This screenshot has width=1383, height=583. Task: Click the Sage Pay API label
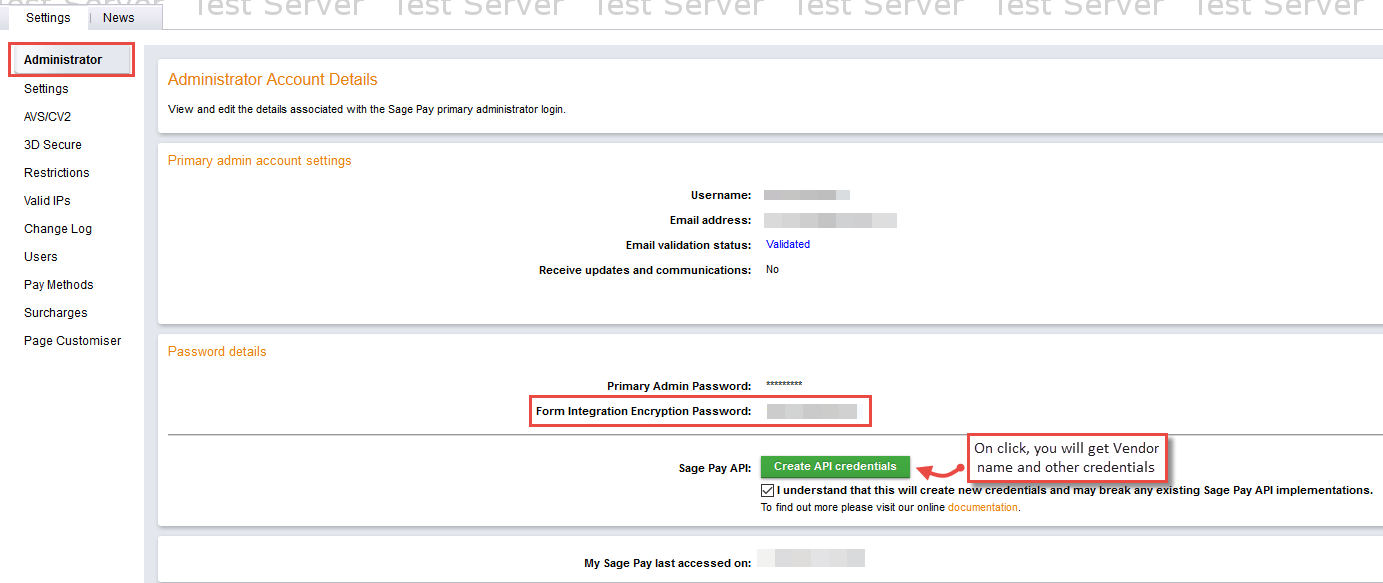point(715,468)
